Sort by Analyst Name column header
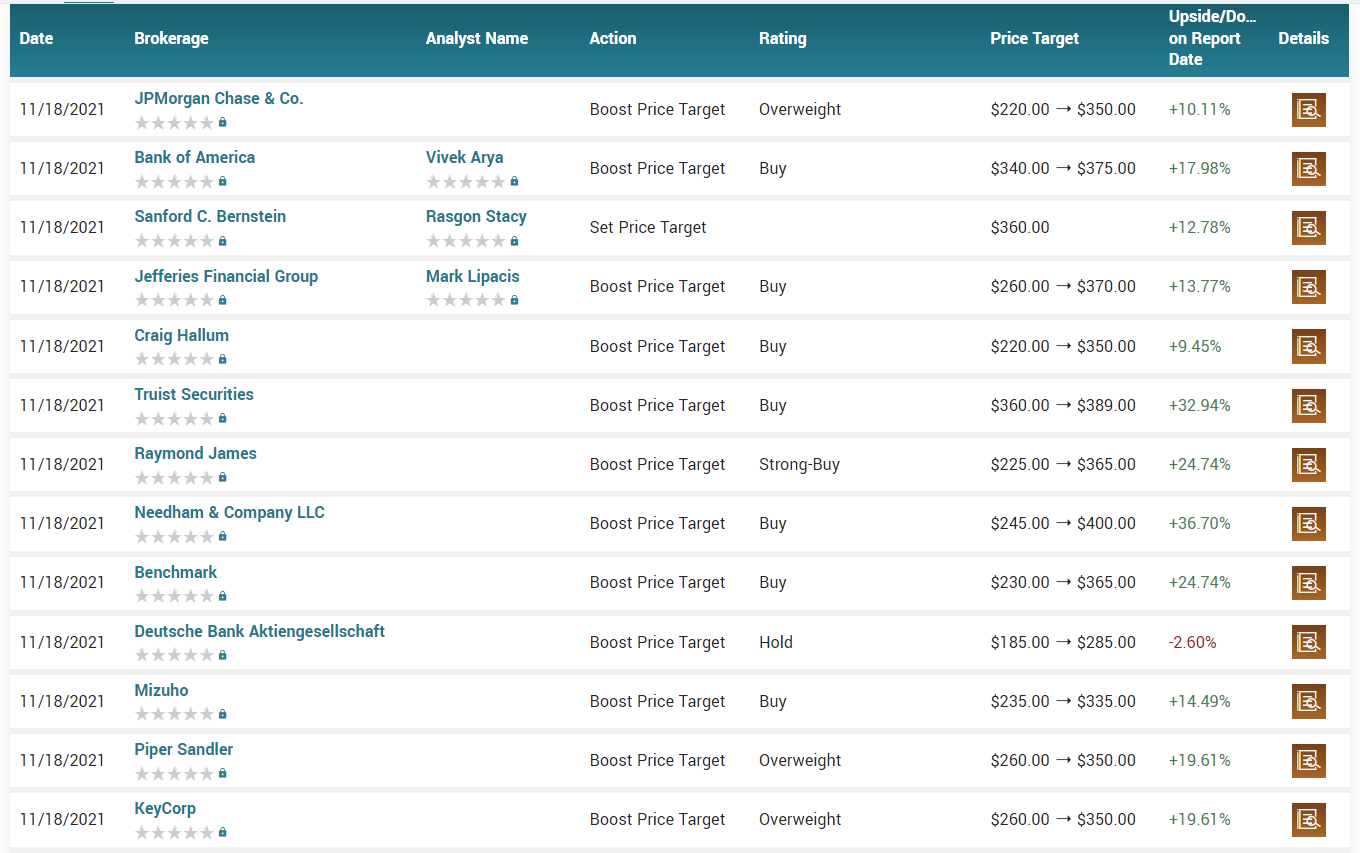The height and width of the screenshot is (853, 1360). pos(477,38)
